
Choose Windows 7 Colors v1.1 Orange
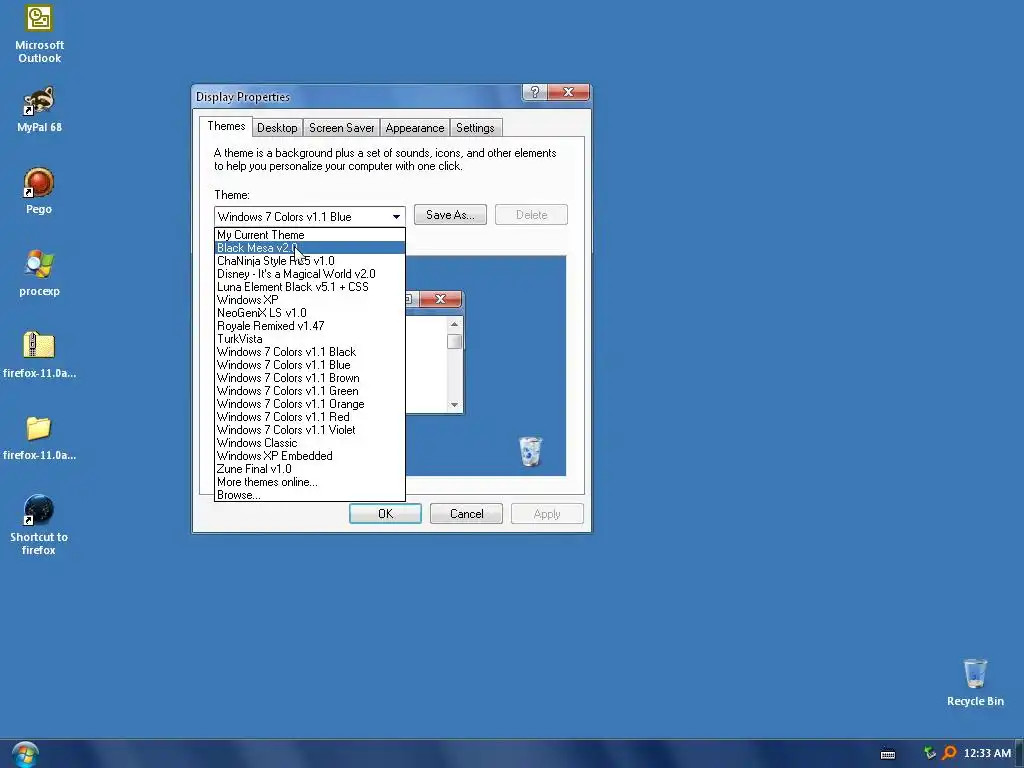tap(310, 404)
